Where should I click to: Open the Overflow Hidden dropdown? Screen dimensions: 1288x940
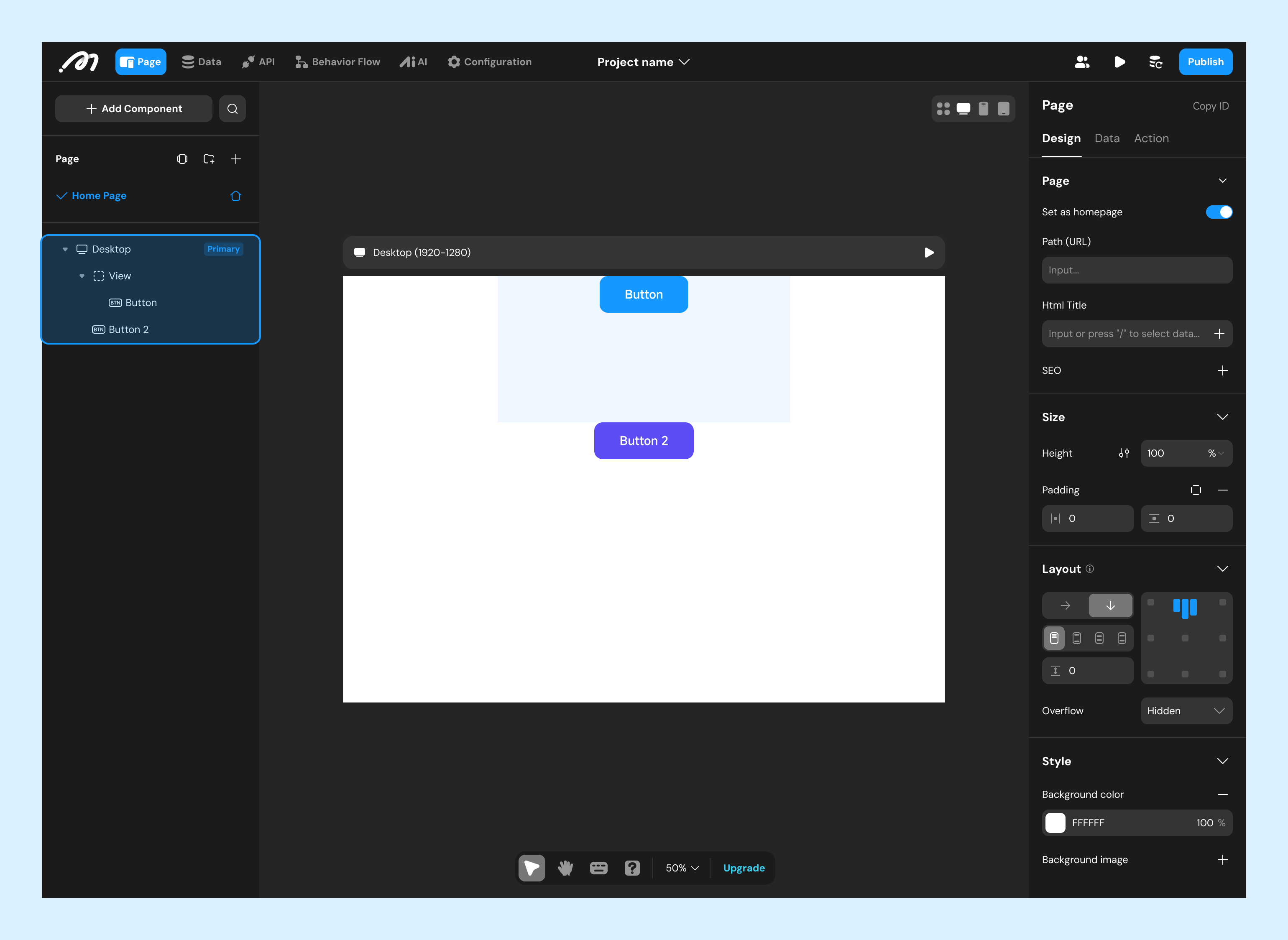1186,711
